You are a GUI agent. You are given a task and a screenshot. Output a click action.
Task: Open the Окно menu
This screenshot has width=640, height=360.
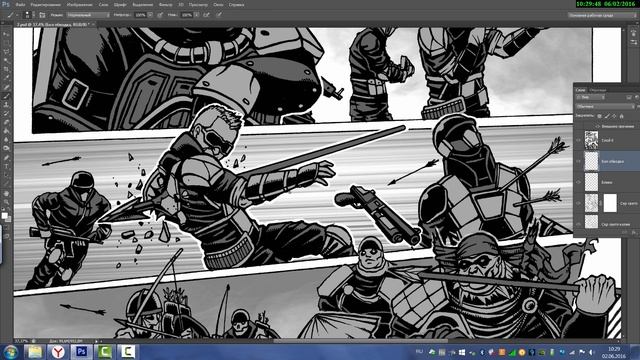click(x=218, y=4)
